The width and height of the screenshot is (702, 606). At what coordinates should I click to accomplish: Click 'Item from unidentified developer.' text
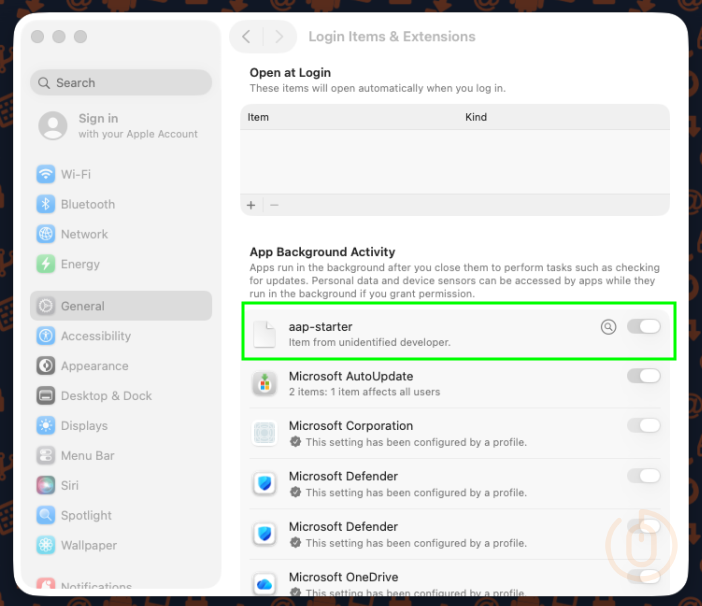pos(369,342)
